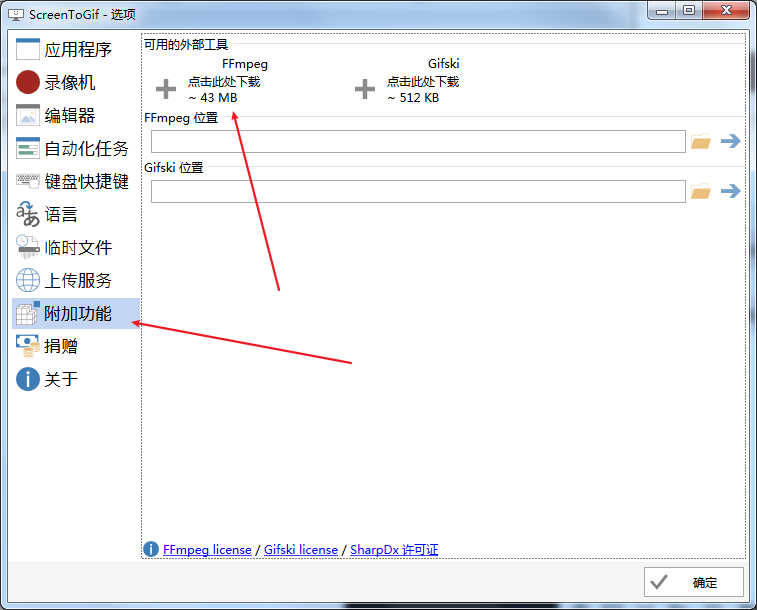Open the 捐赠 (Donate) page
Image resolution: width=757 pixels, height=610 pixels.
[x=61, y=347]
